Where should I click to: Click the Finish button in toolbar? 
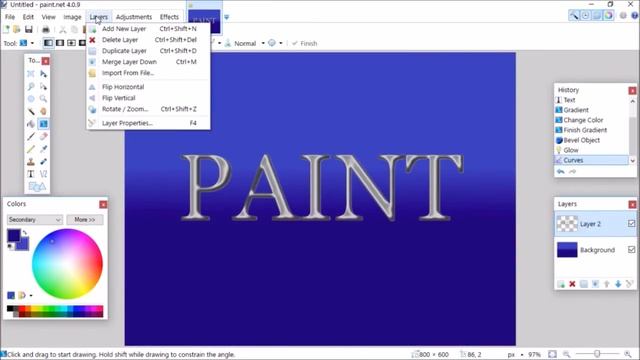(x=304, y=43)
